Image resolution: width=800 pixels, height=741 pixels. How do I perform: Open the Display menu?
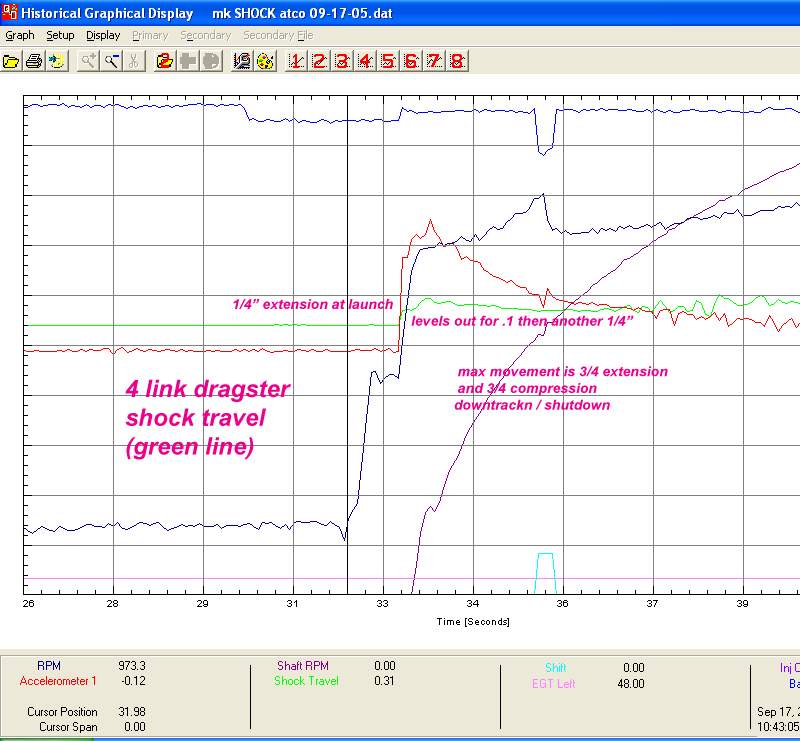[103, 35]
